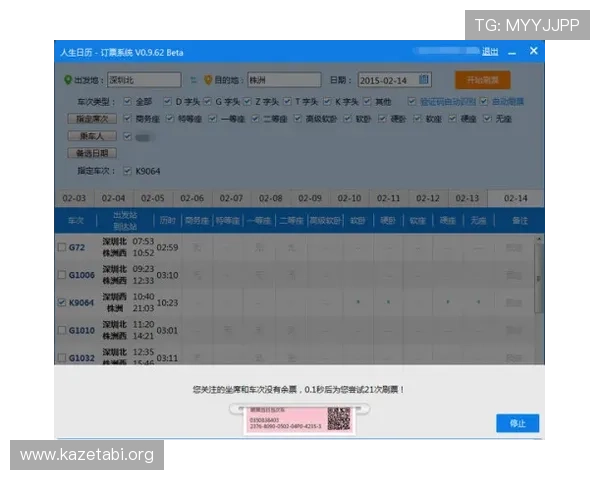Toggle the 二等座 seat checkbox
600x480 pixels.
(x=255, y=119)
